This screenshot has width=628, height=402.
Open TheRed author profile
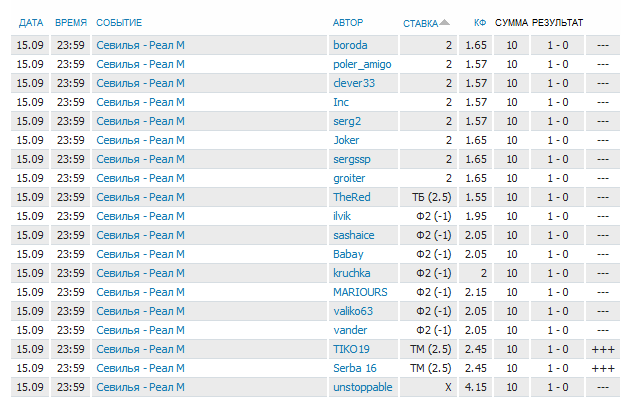pos(352,197)
